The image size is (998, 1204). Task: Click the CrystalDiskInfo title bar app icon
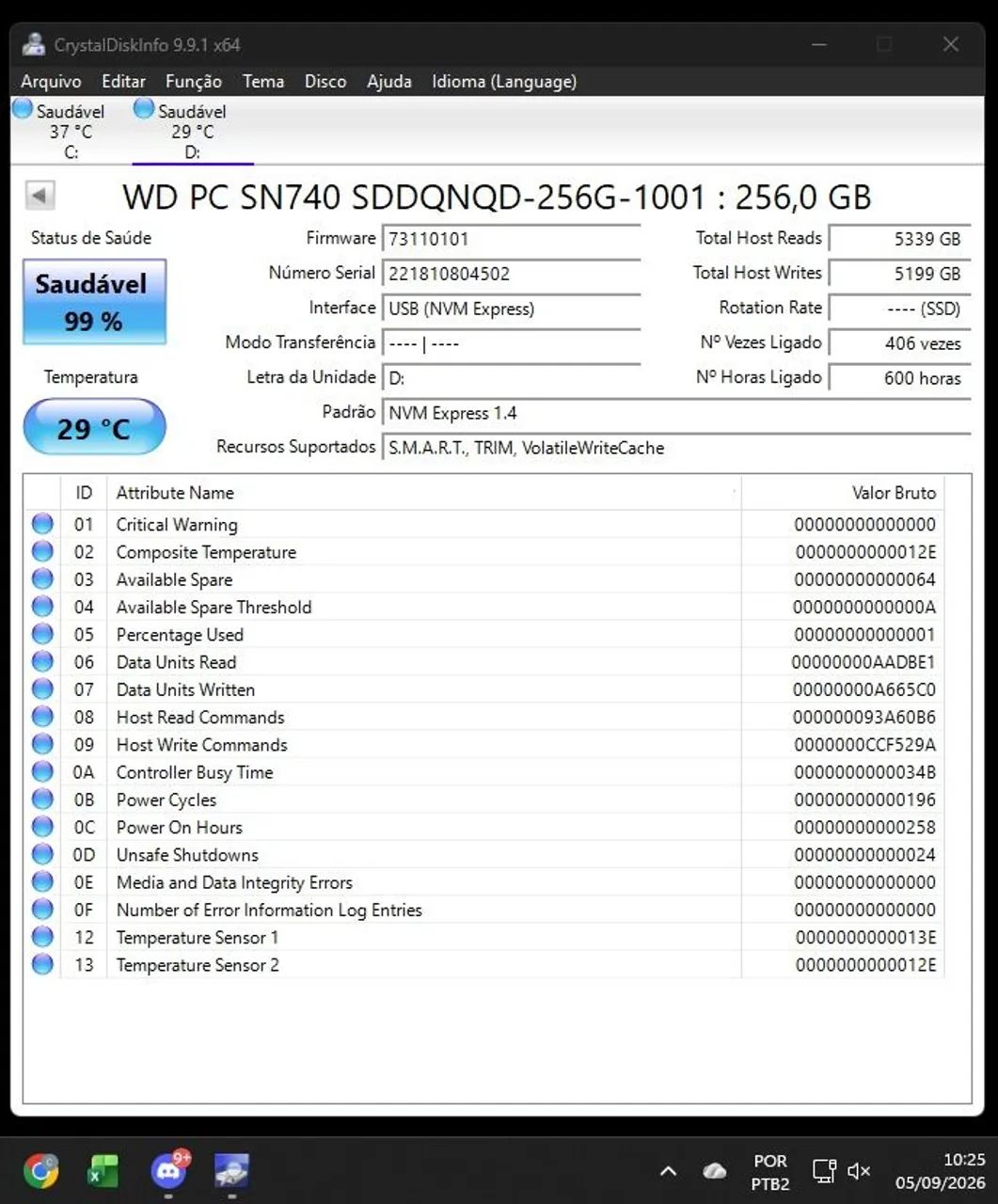(34, 44)
